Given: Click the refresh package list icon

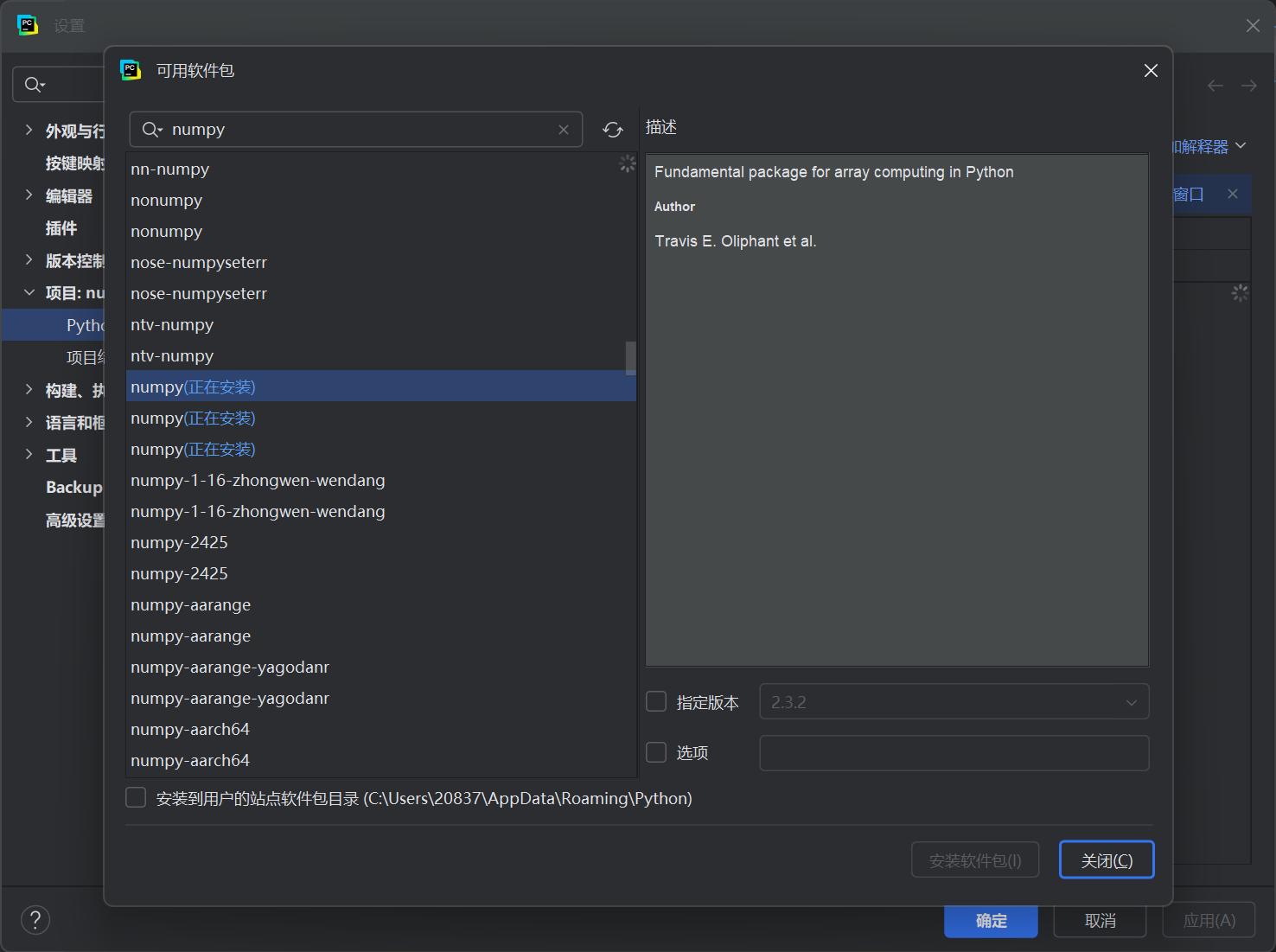Looking at the screenshot, I should click(x=613, y=130).
